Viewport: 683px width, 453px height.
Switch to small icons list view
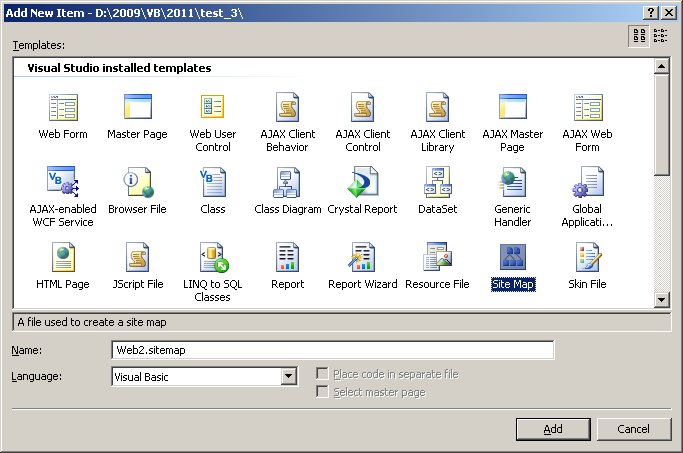point(660,35)
